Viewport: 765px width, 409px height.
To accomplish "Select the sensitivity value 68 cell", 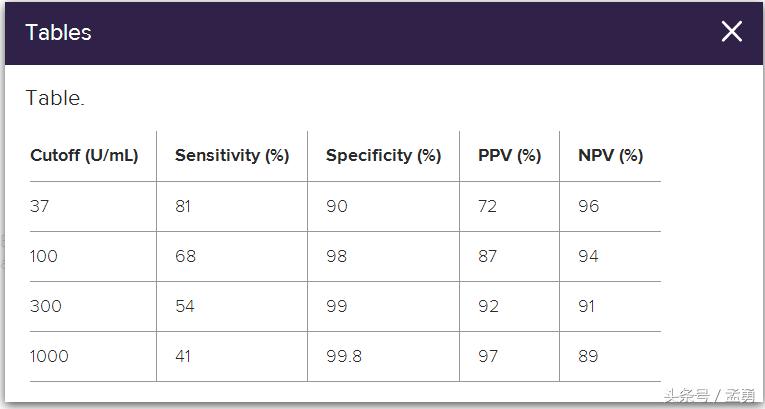I will click(185, 256).
